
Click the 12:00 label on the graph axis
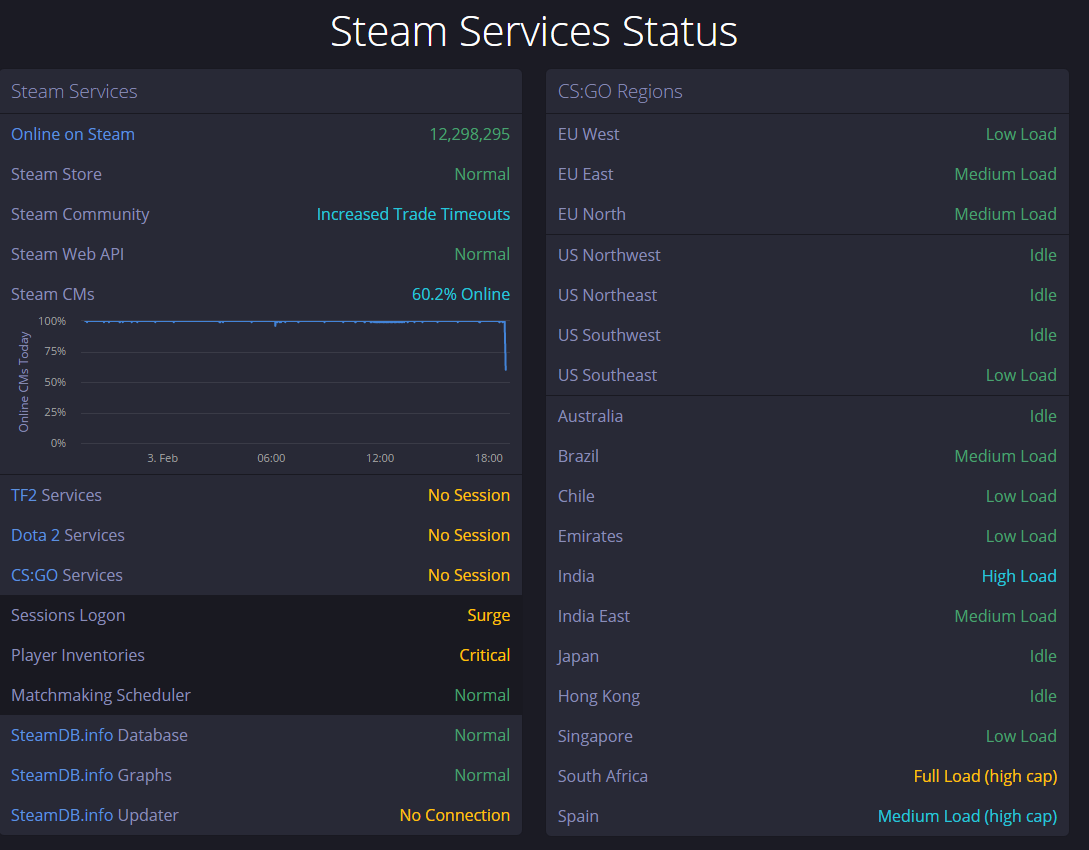pyautogui.click(x=380, y=458)
